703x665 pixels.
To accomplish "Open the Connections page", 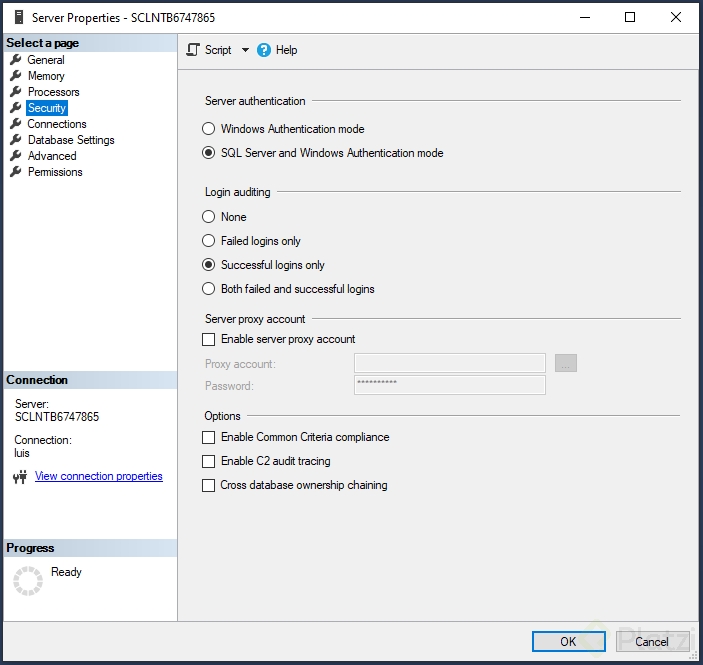I will 57,124.
